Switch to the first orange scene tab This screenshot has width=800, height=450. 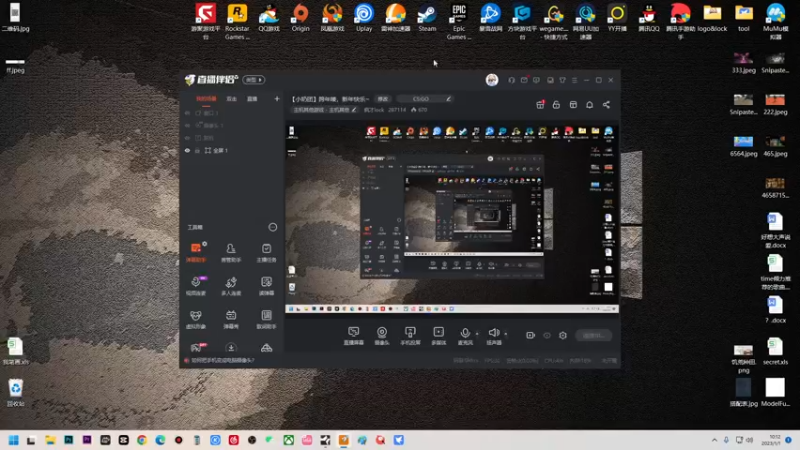coord(206,98)
